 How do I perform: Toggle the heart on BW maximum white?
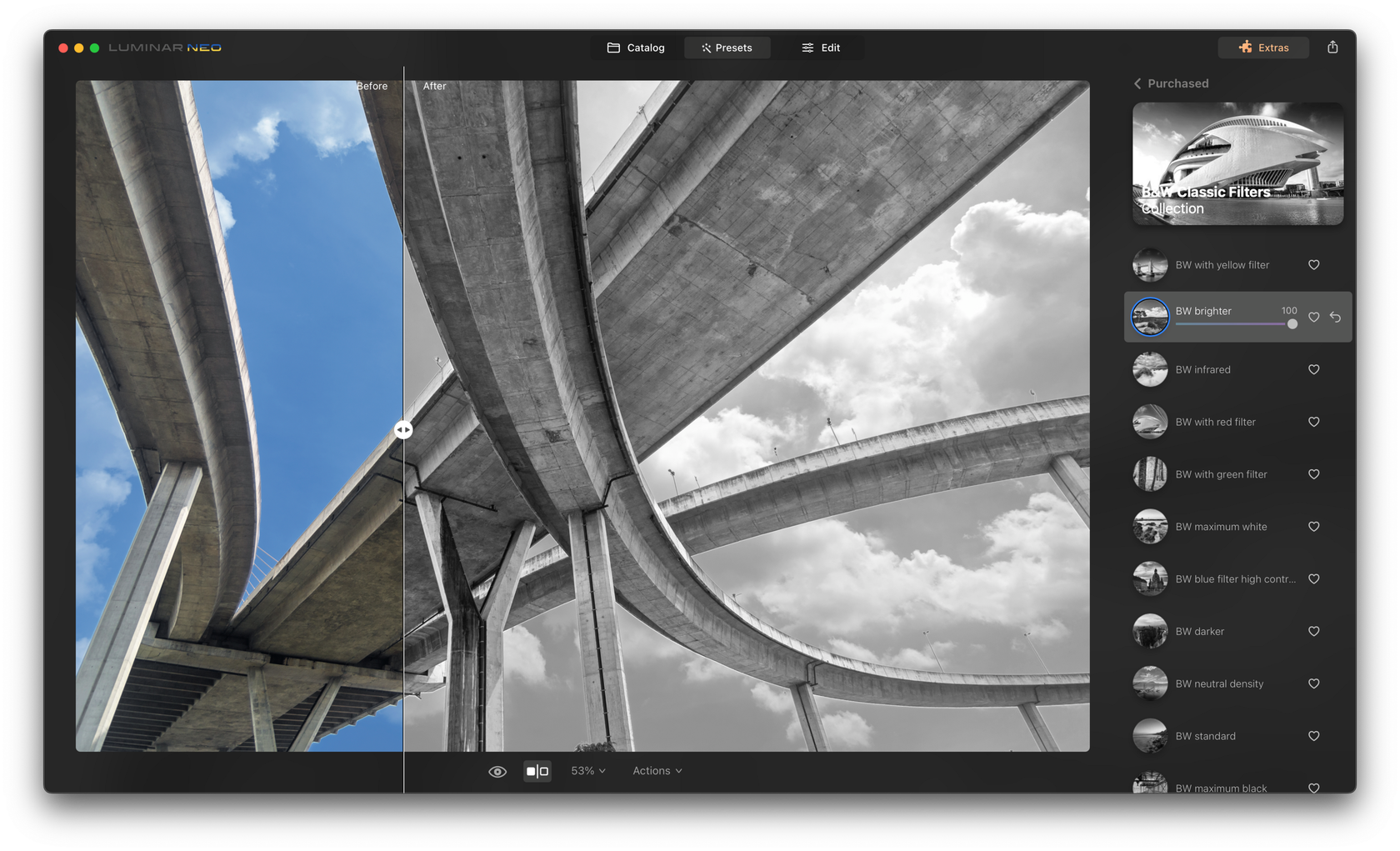[x=1314, y=527]
